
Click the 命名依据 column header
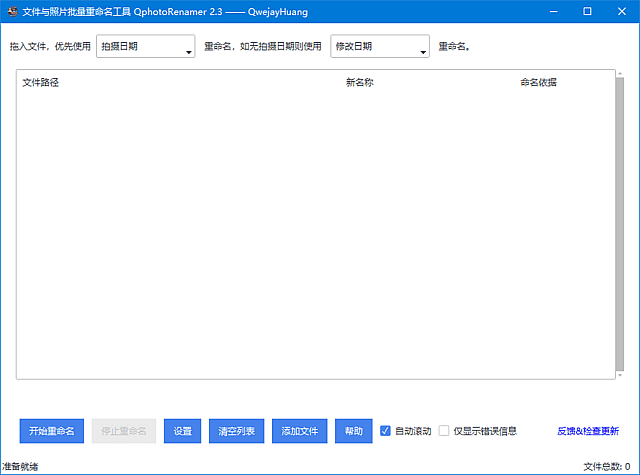click(x=538, y=82)
